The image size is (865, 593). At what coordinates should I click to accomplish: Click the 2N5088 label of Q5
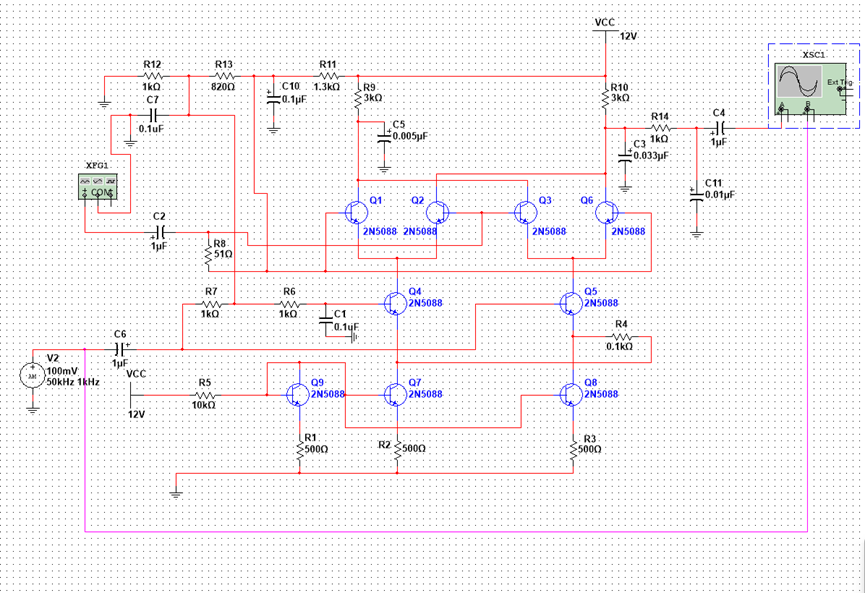[601, 303]
